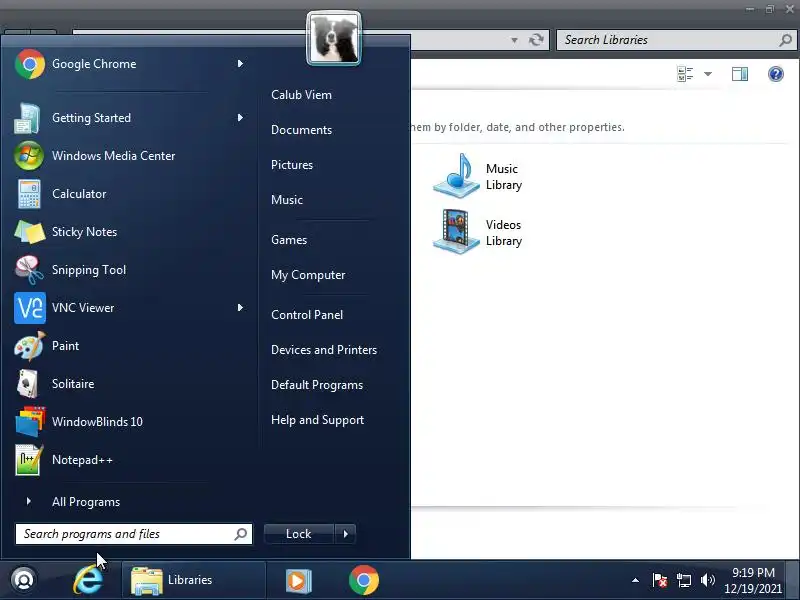Toggle the preview pane icon
This screenshot has height=600, width=800.
740,74
